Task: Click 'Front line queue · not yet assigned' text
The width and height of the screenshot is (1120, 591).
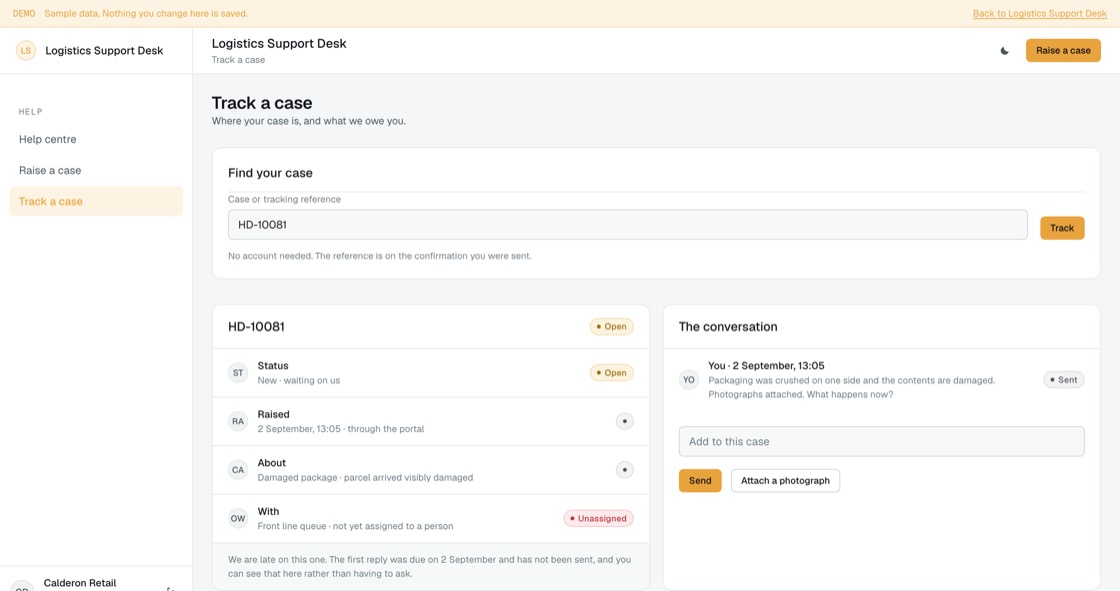Action: pyautogui.click(x=355, y=526)
